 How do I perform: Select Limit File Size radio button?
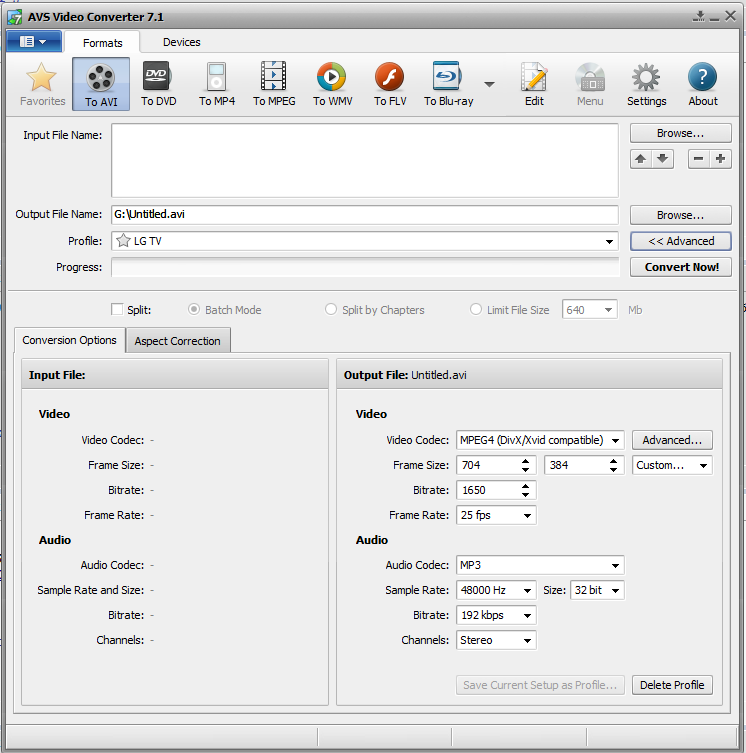click(476, 309)
